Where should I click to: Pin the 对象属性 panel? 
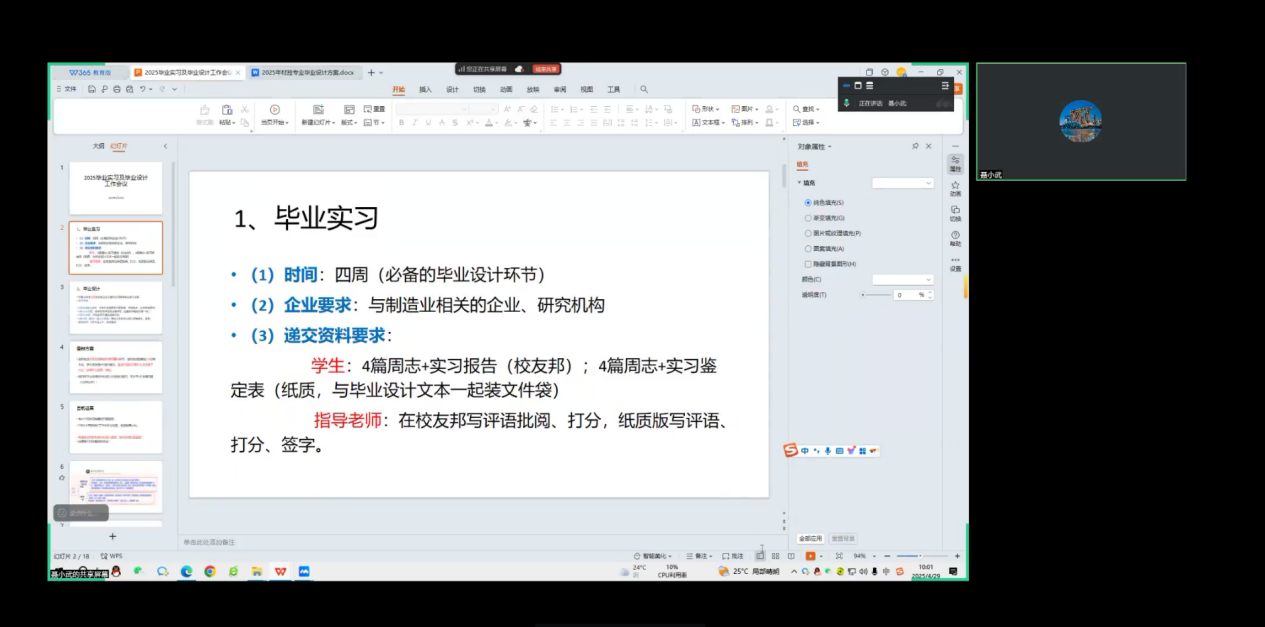click(x=915, y=146)
